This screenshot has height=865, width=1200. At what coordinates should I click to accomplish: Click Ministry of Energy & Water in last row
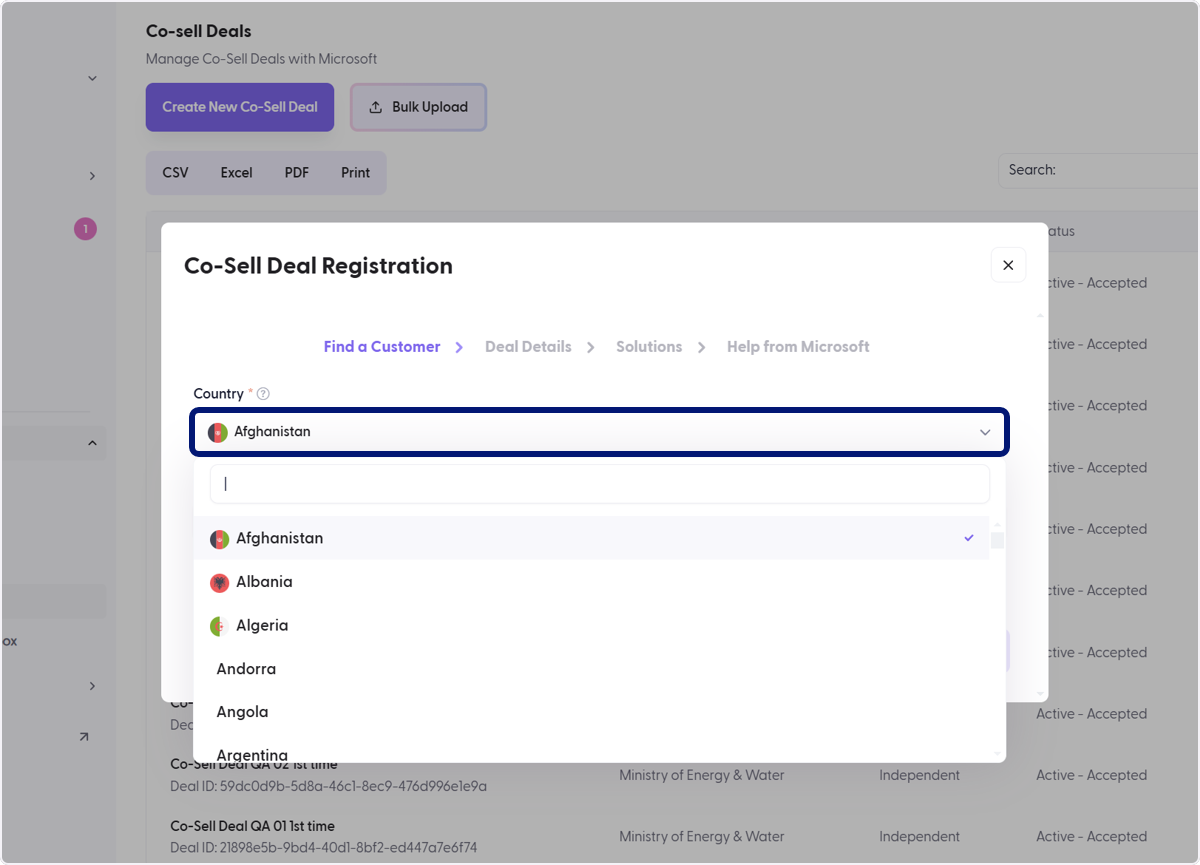pos(702,837)
